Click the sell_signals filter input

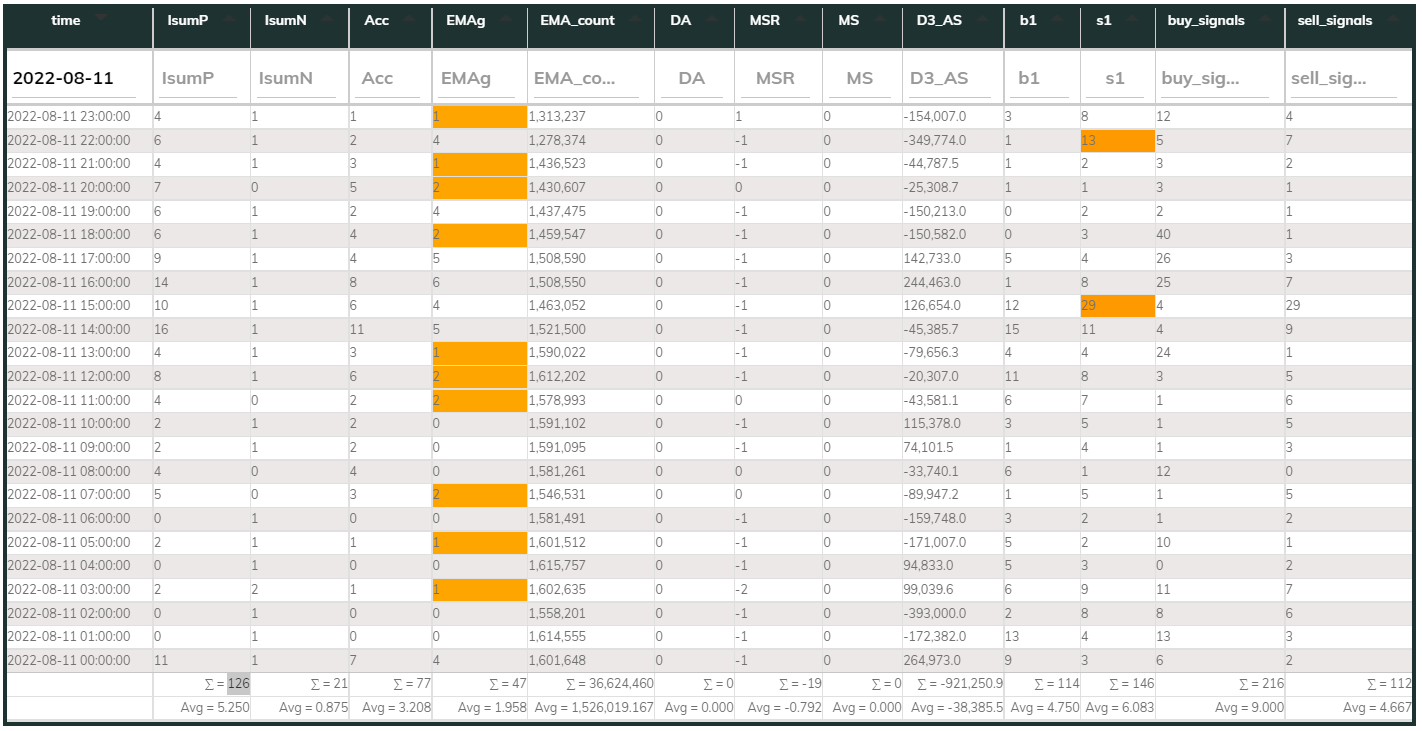click(1344, 78)
